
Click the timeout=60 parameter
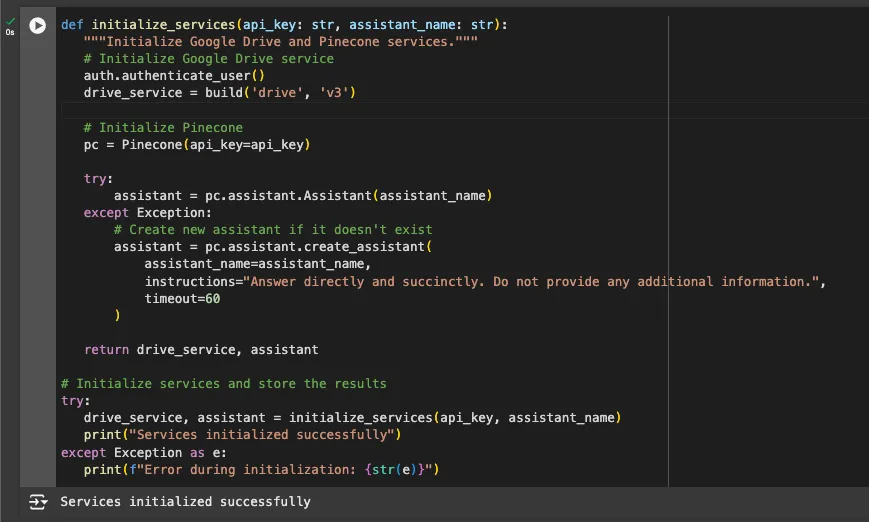coord(182,299)
